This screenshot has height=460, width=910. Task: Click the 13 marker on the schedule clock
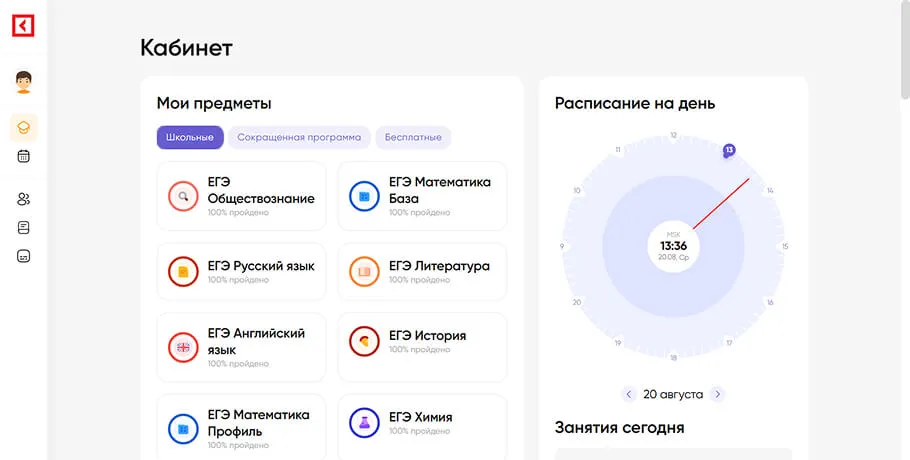click(729, 150)
